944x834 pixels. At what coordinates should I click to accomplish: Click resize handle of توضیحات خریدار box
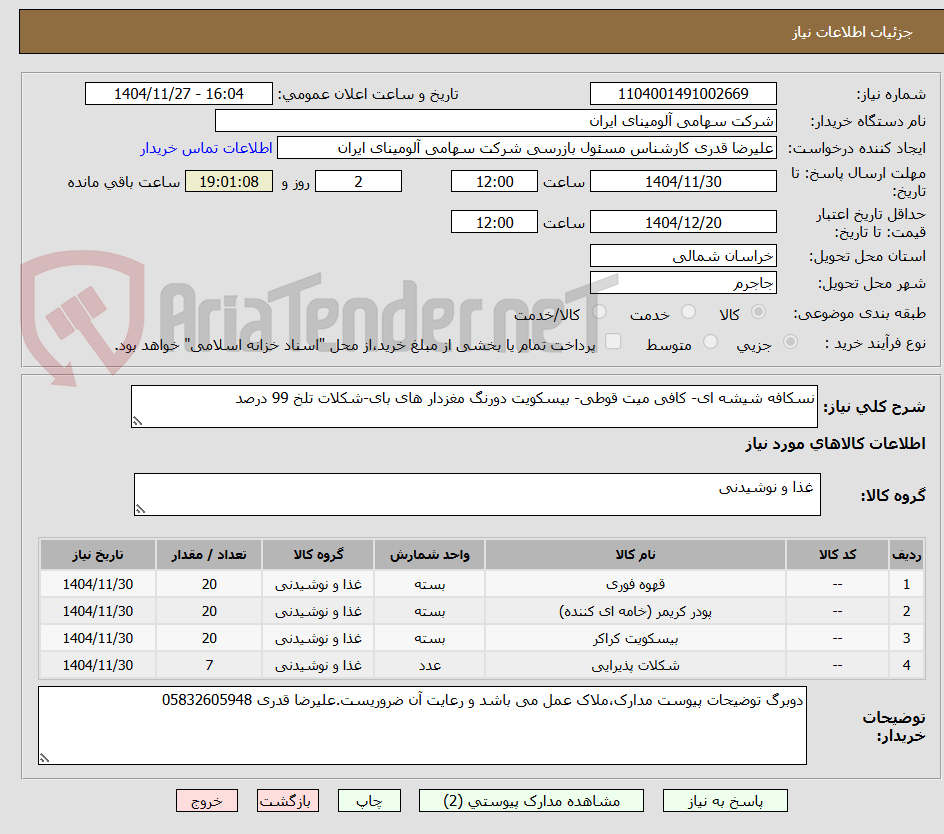tap(45, 759)
